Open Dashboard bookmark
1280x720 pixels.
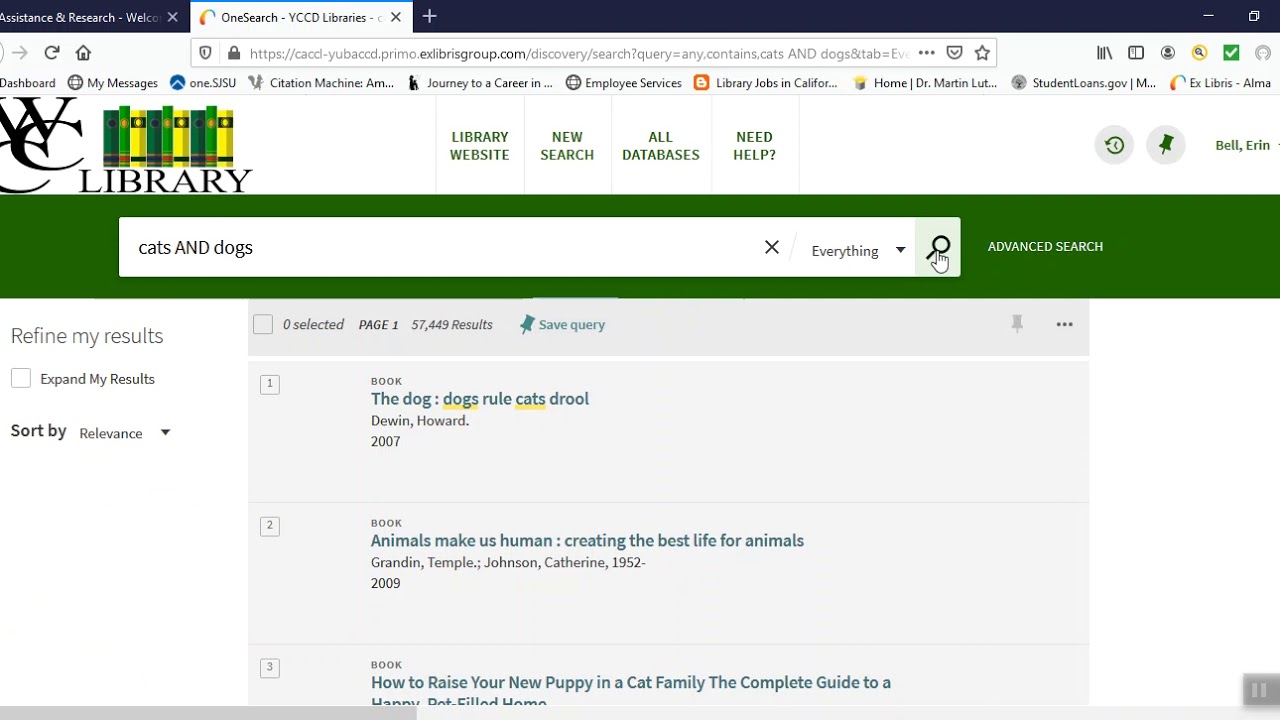pyautogui.click(x=28, y=83)
